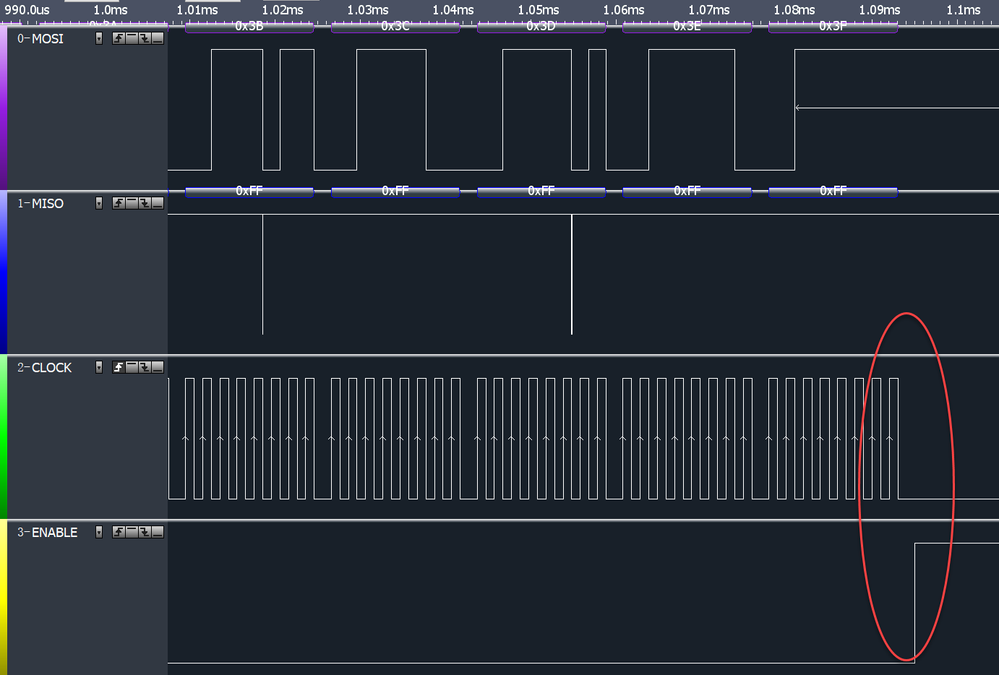Viewport: 999px width, 675px height.
Task: Click the 1.09ms mark on time ruler
Action: 879,10
